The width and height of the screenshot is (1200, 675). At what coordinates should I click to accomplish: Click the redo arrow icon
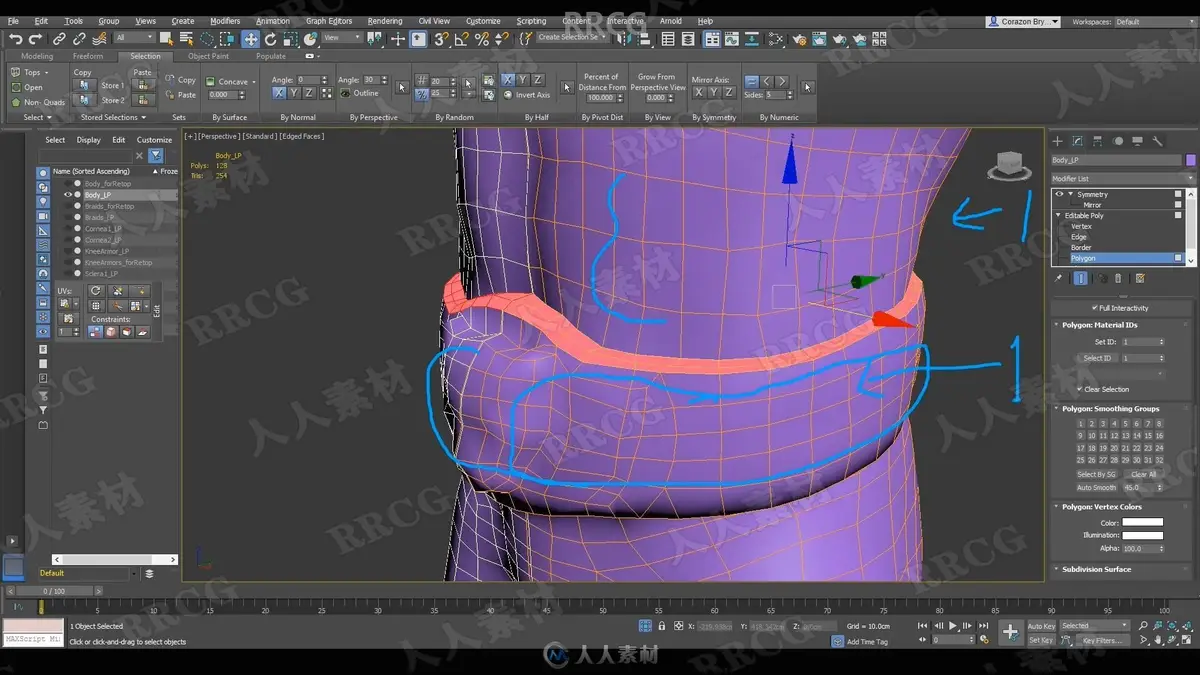35,38
